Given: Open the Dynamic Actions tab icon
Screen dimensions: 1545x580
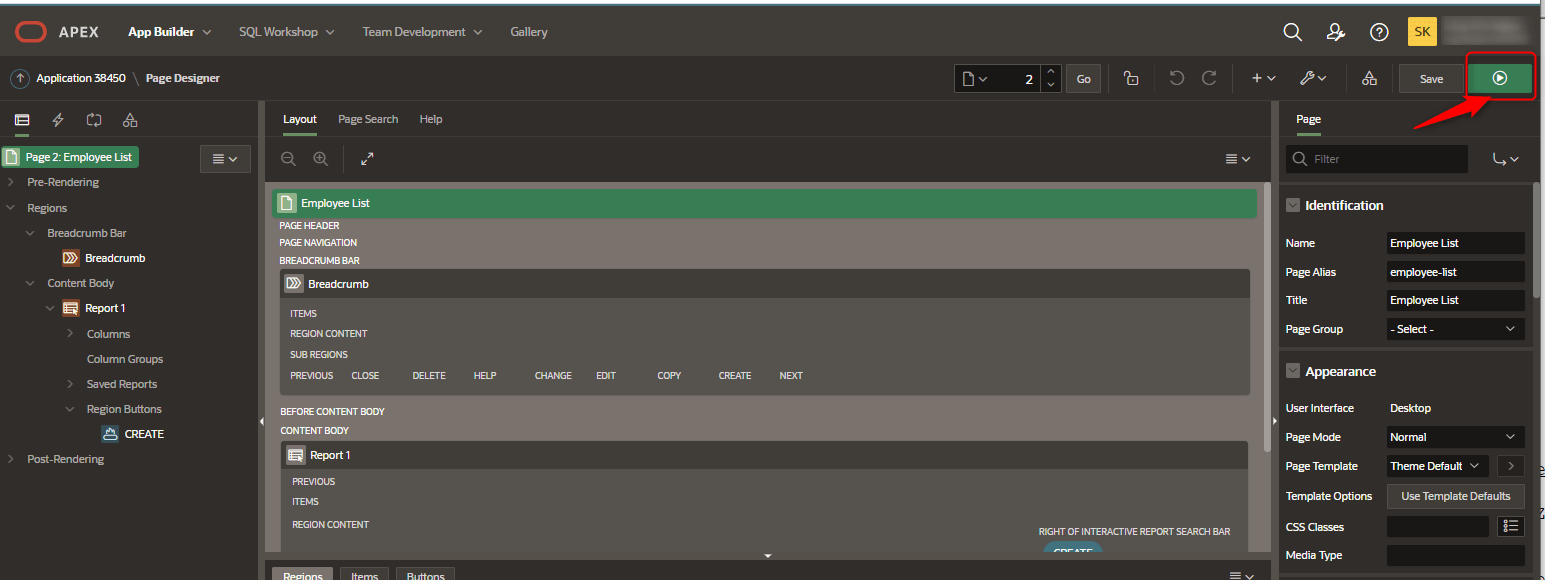Looking at the screenshot, I should (58, 120).
